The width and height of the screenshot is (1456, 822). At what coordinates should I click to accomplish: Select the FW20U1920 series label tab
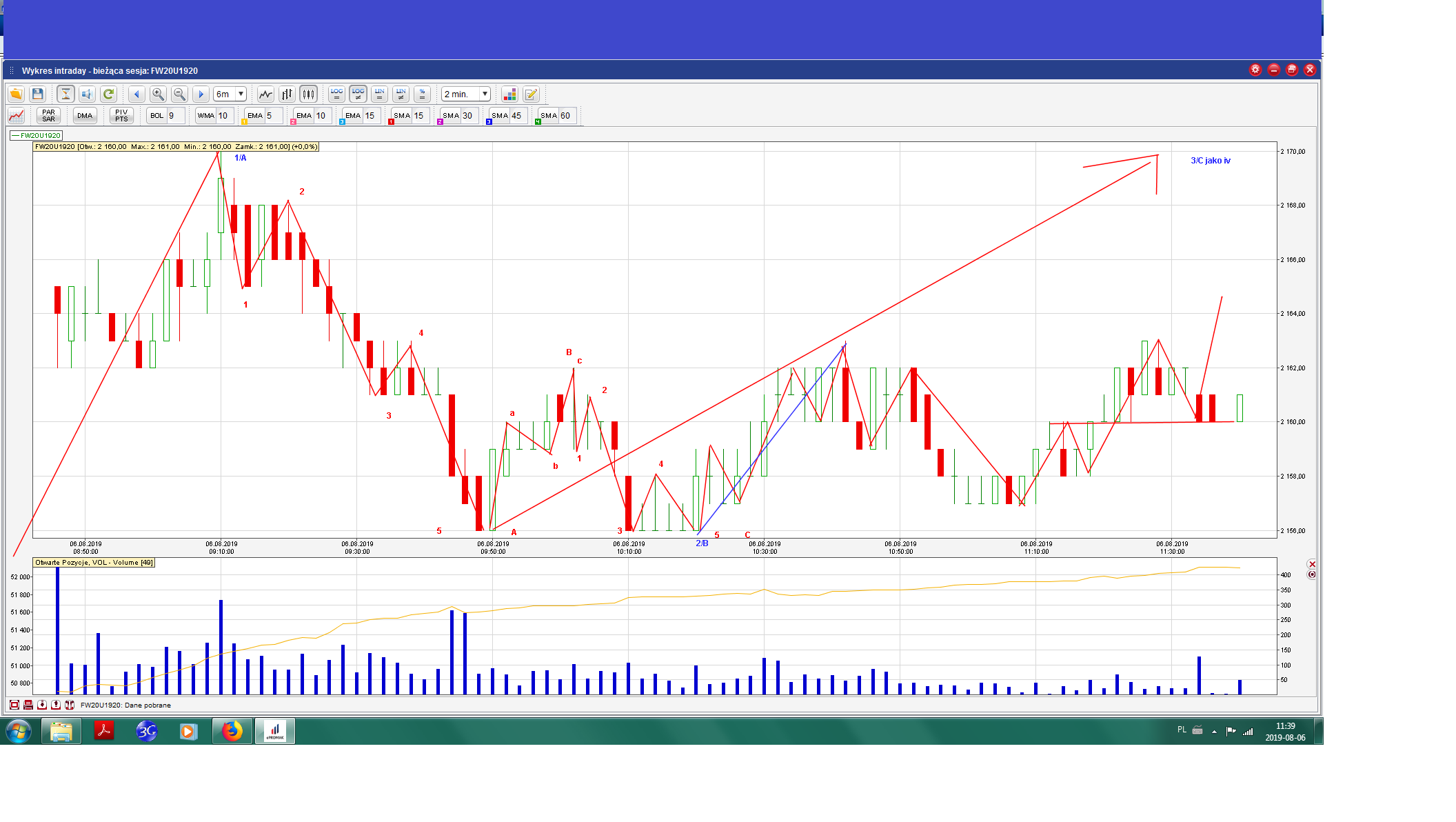pos(37,135)
